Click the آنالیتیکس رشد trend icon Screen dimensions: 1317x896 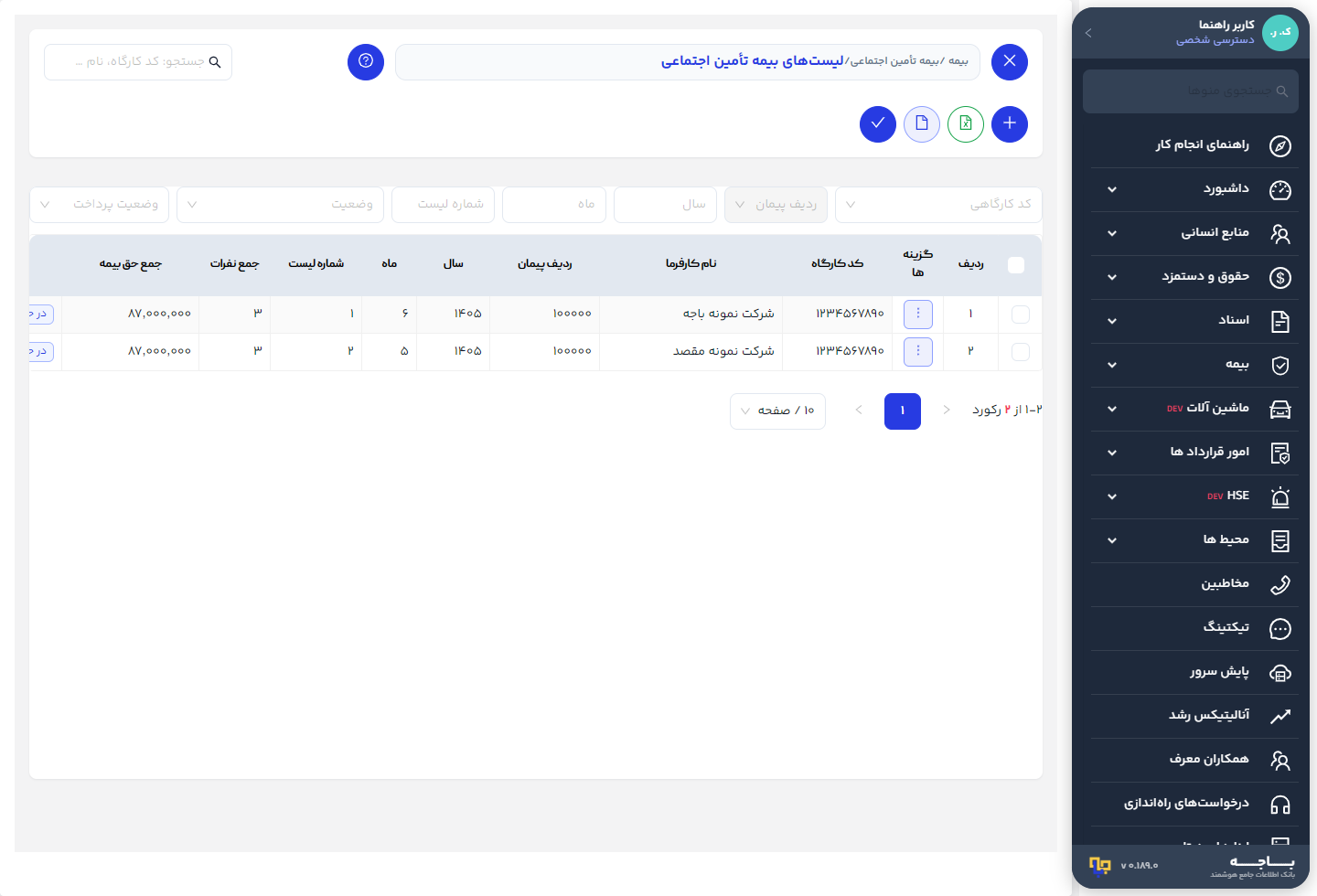[x=1280, y=717]
